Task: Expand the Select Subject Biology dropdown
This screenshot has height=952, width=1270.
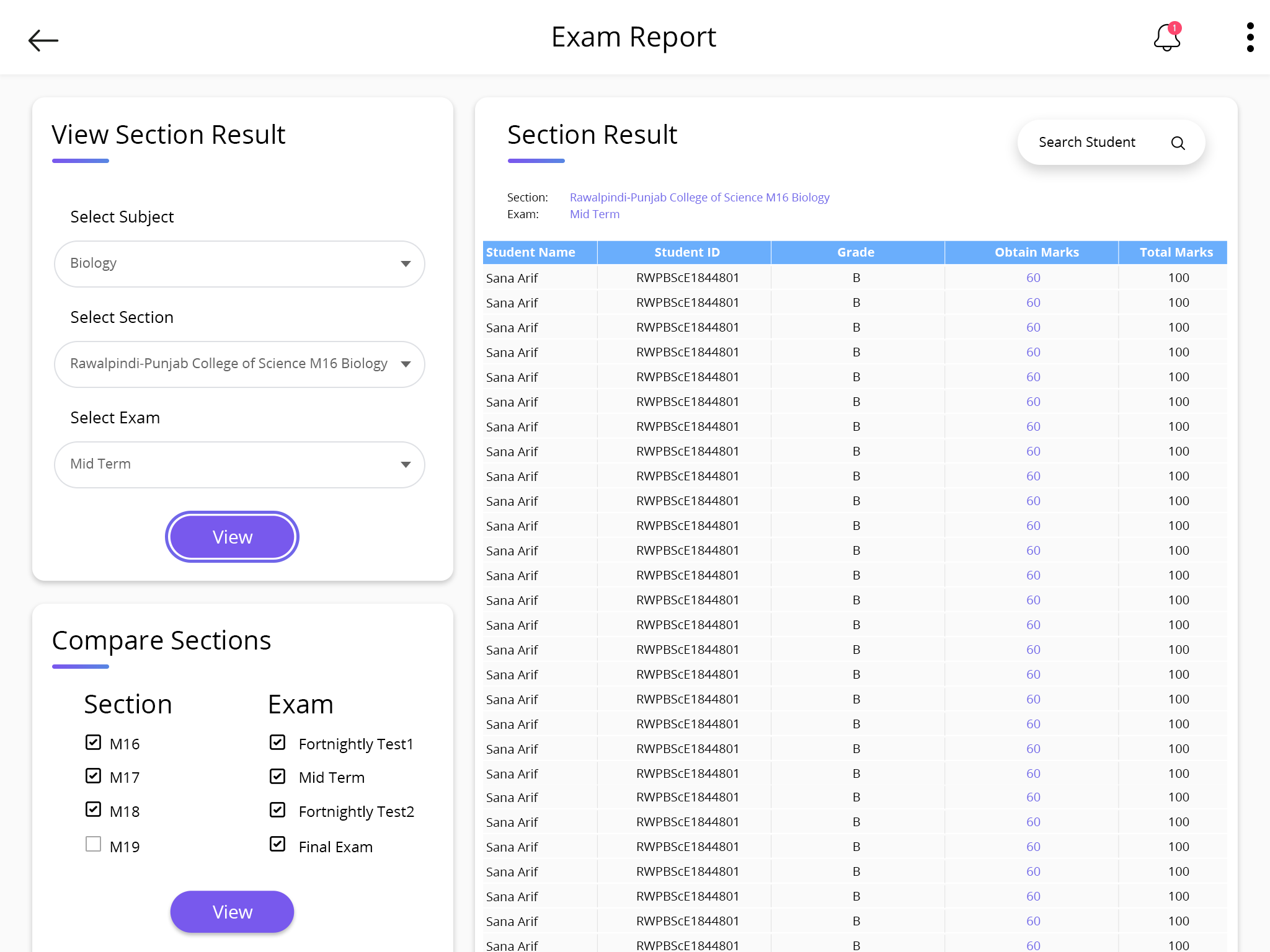Action: (239, 264)
